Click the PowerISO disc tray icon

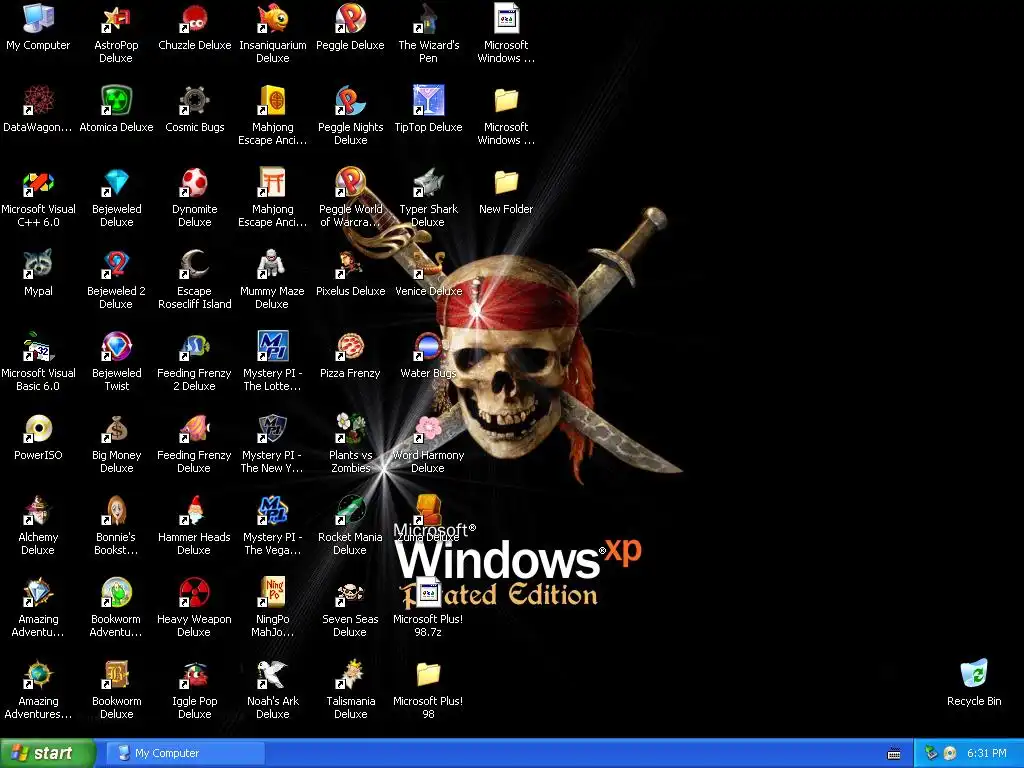click(950, 753)
